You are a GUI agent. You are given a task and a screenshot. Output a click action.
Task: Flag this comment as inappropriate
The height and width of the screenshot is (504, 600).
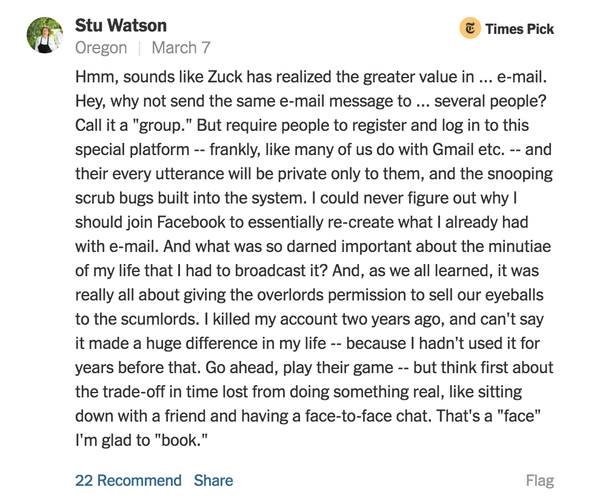[540, 481]
